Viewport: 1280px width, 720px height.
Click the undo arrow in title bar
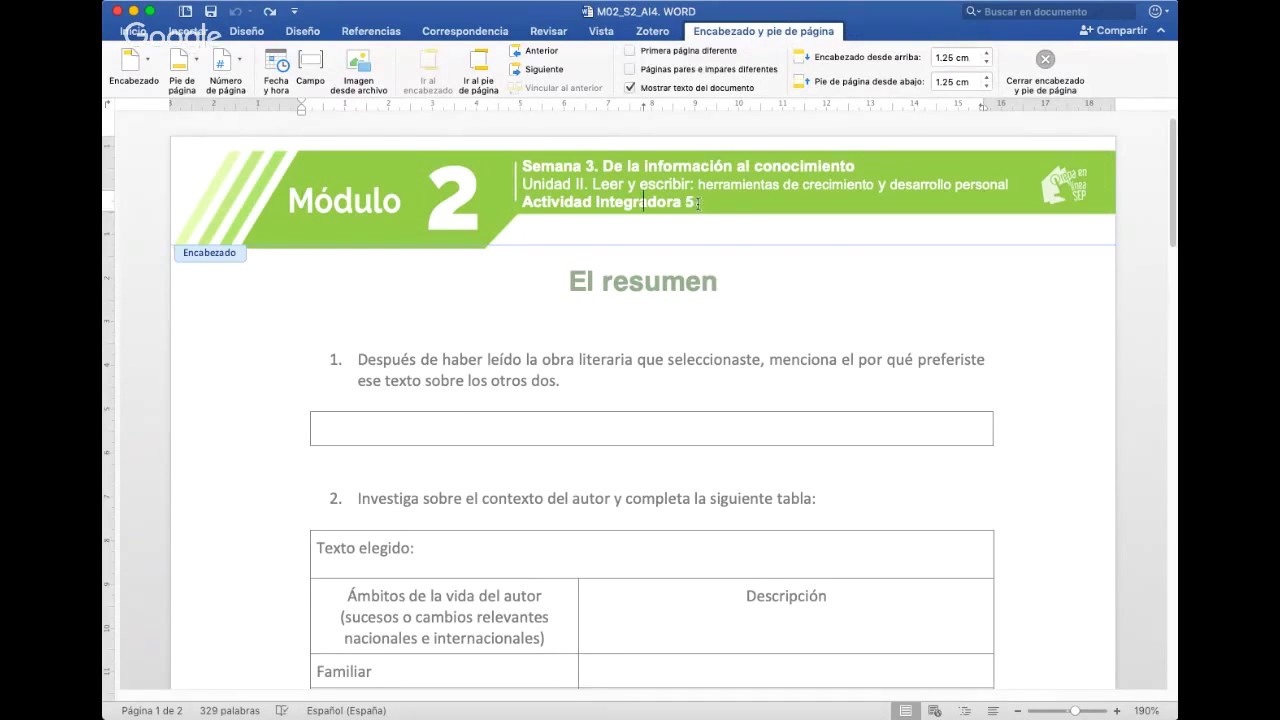click(236, 11)
